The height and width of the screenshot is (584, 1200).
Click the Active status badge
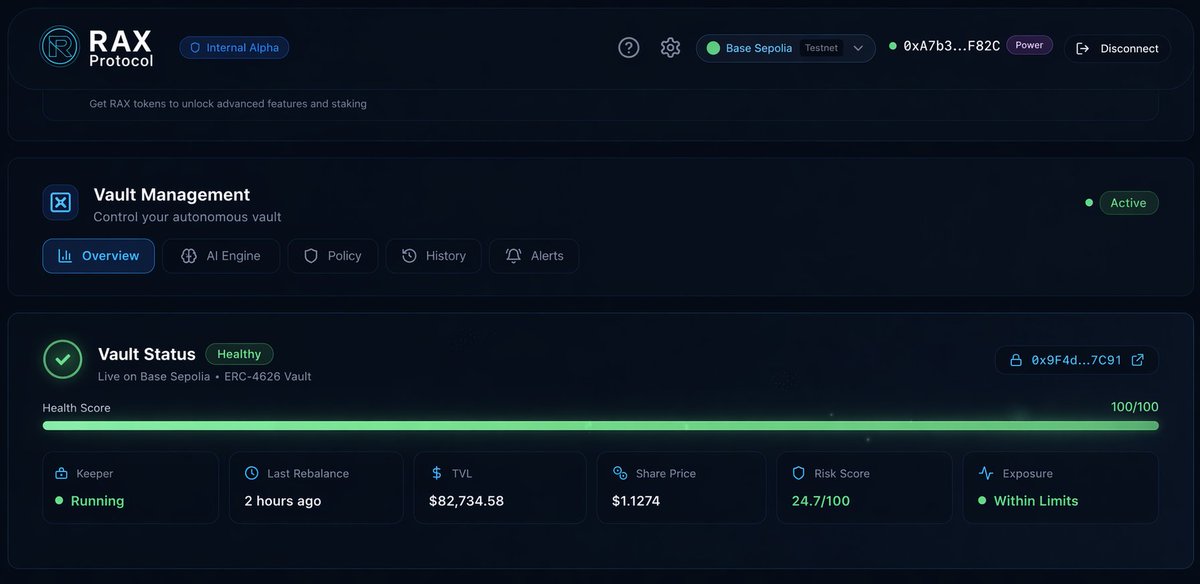tap(1128, 202)
